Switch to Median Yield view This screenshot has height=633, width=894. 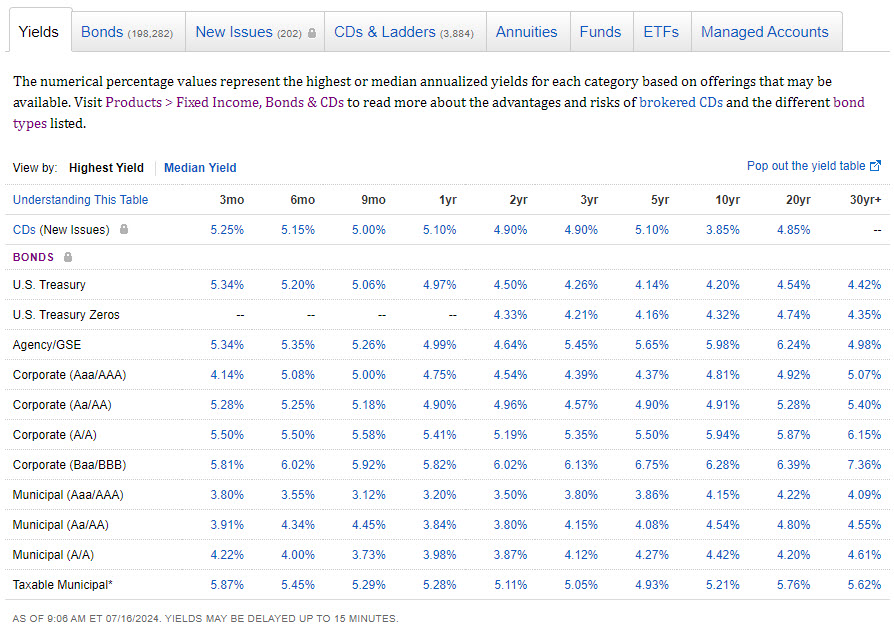[x=200, y=168]
